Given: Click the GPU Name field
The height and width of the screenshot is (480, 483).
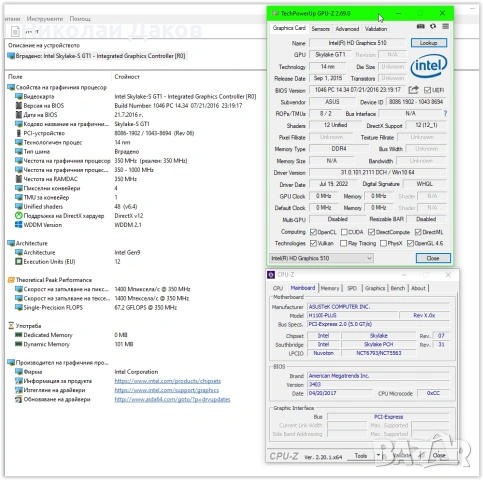Looking at the screenshot, I should (x=357, y=43).
